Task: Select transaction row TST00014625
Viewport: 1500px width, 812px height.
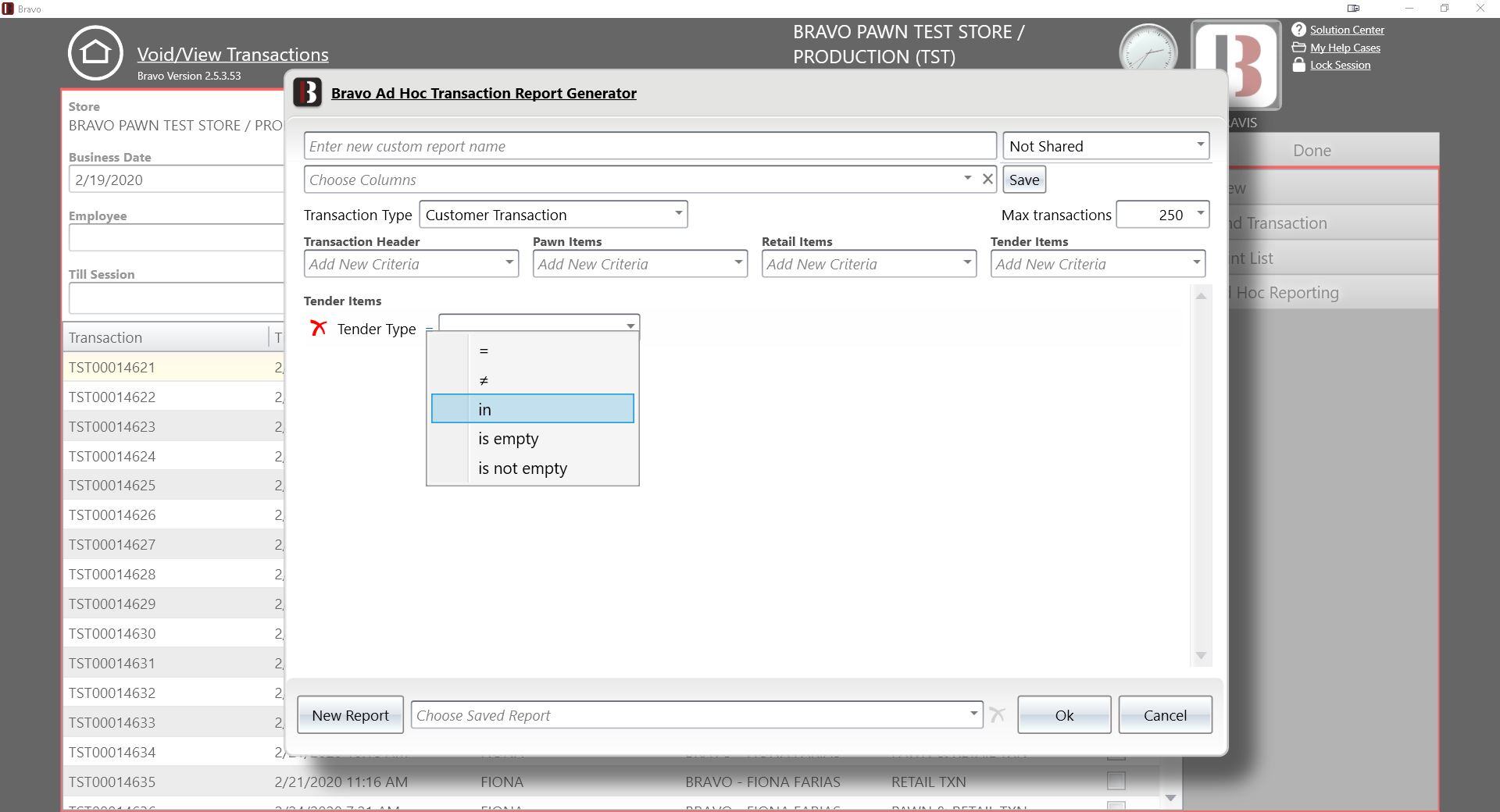Action: tap(173, 485)
